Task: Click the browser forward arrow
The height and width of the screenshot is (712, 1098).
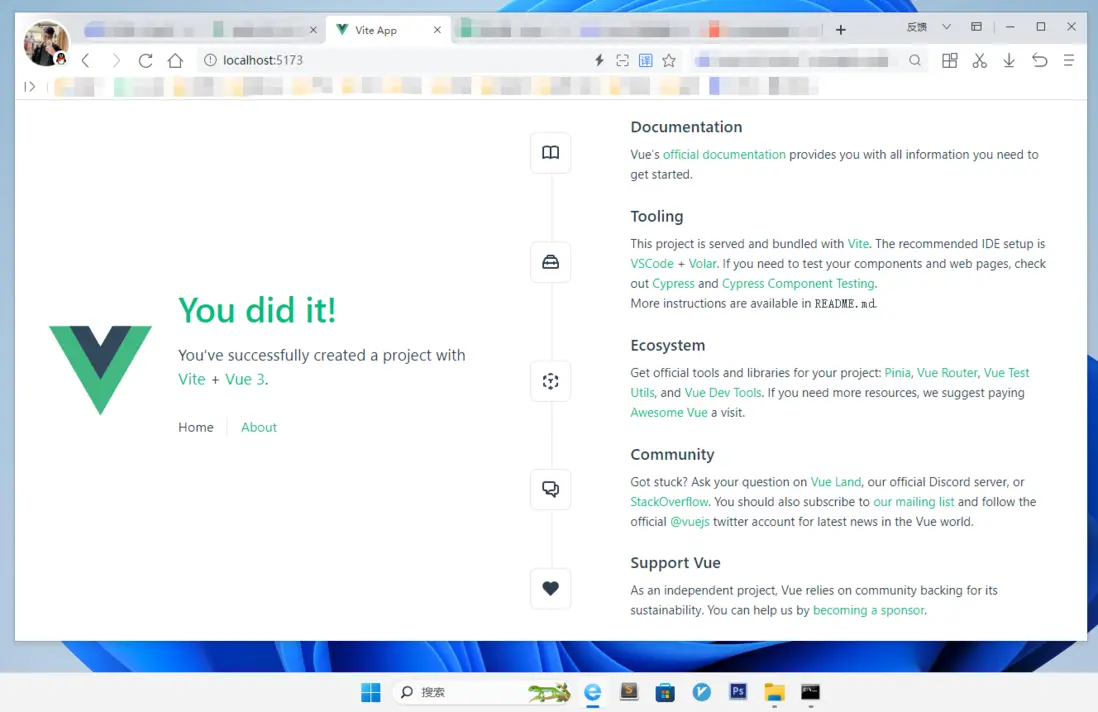Action: (116, 60)
